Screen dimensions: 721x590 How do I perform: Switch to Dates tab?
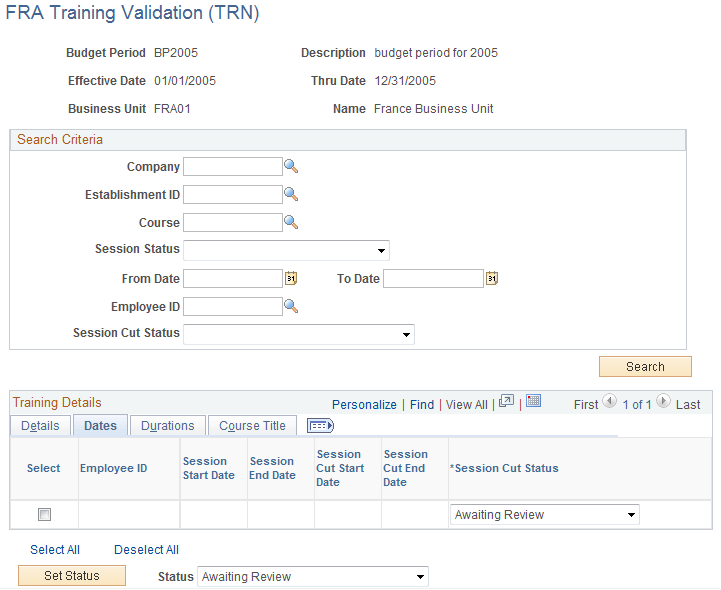click(x=100, y=426)
